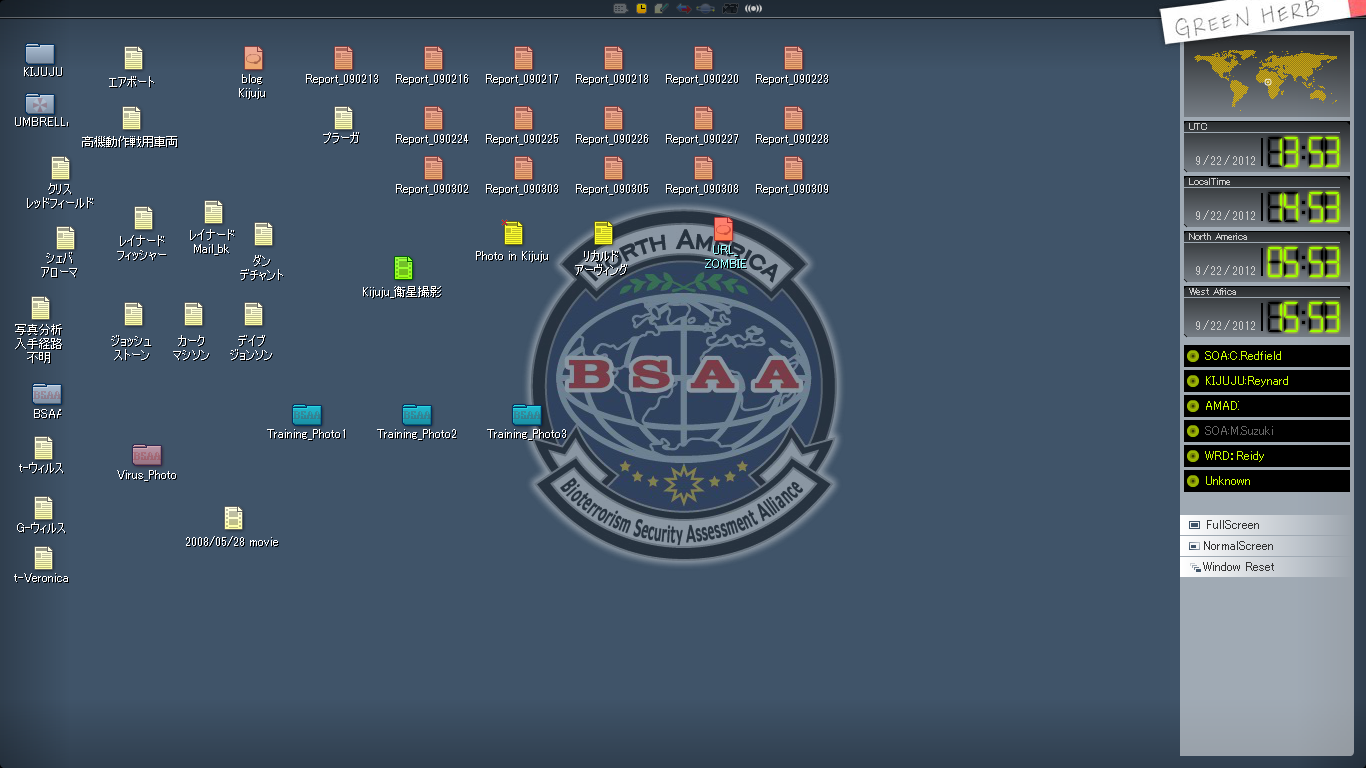Open the Training_Photo2 folder
Screen dimensions: 1366x768
tap(417, 414)
